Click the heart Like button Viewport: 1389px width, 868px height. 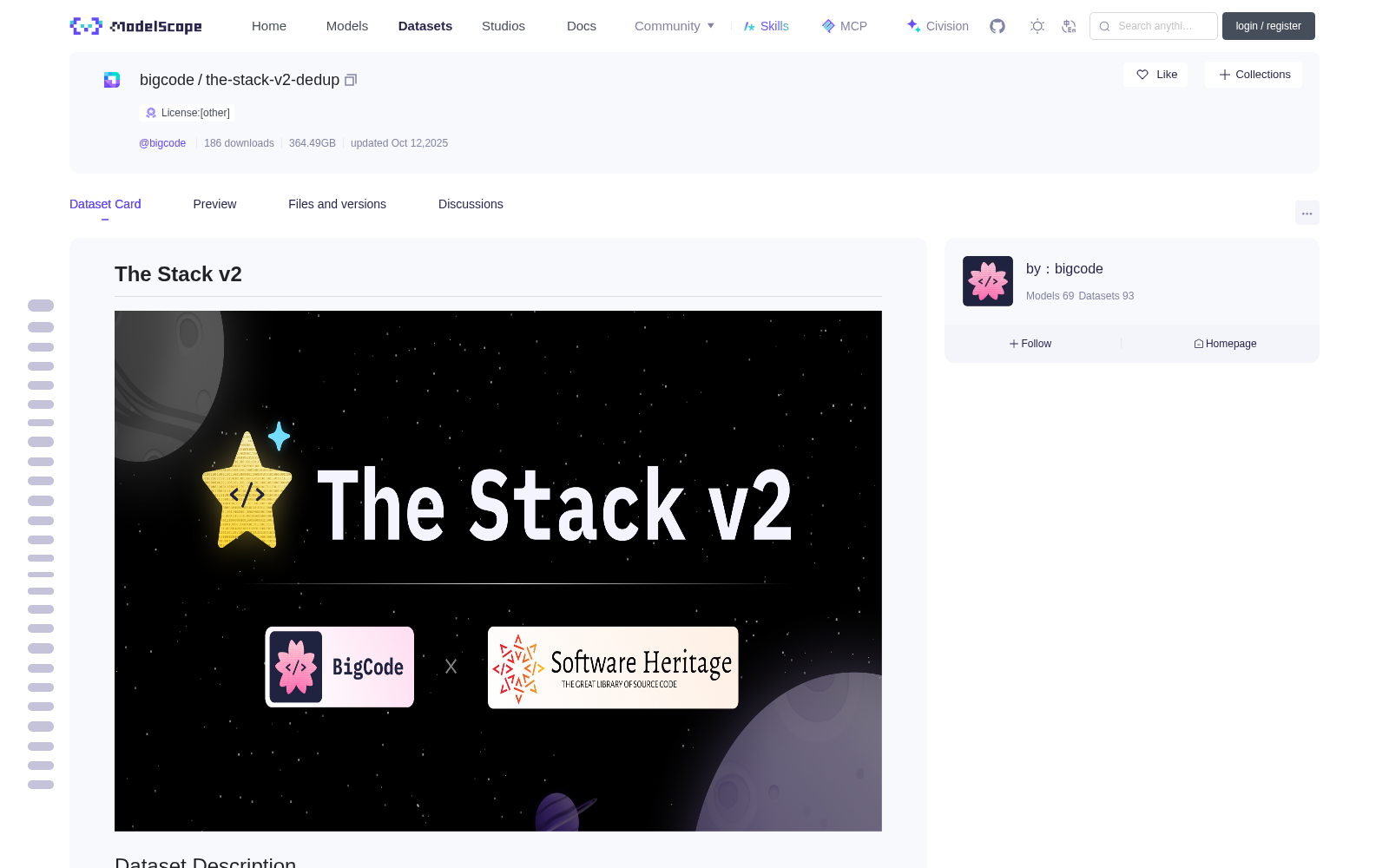pyautogui.click(x=1156, y=75)
